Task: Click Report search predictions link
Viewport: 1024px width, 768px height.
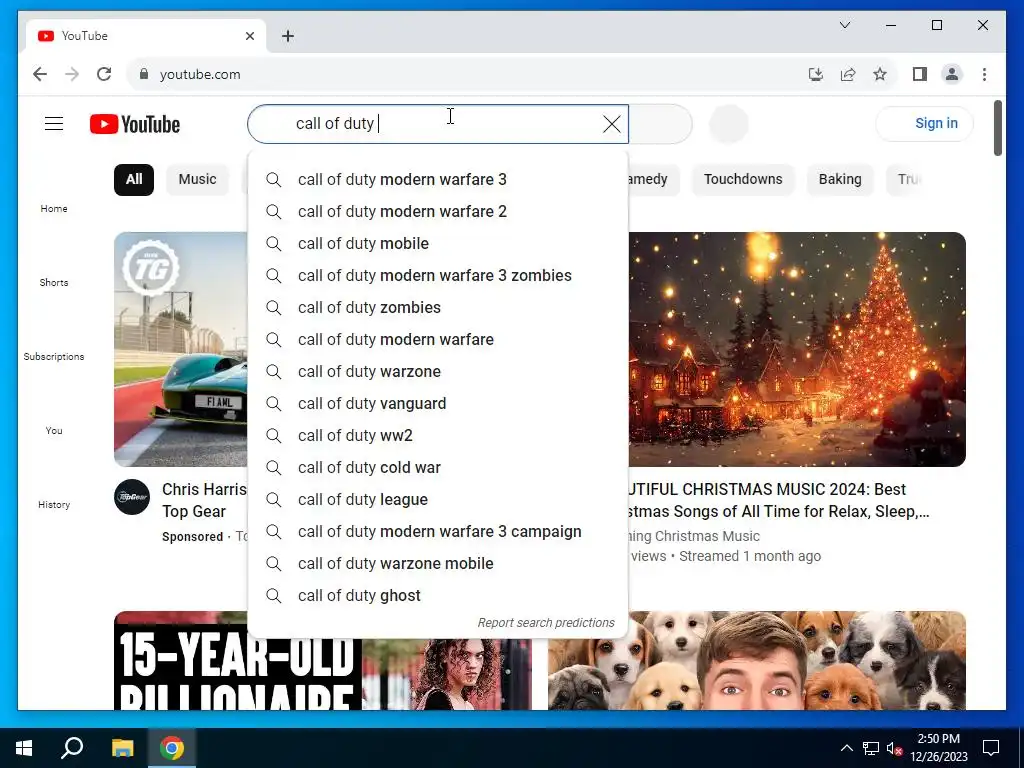Action: 546,623
